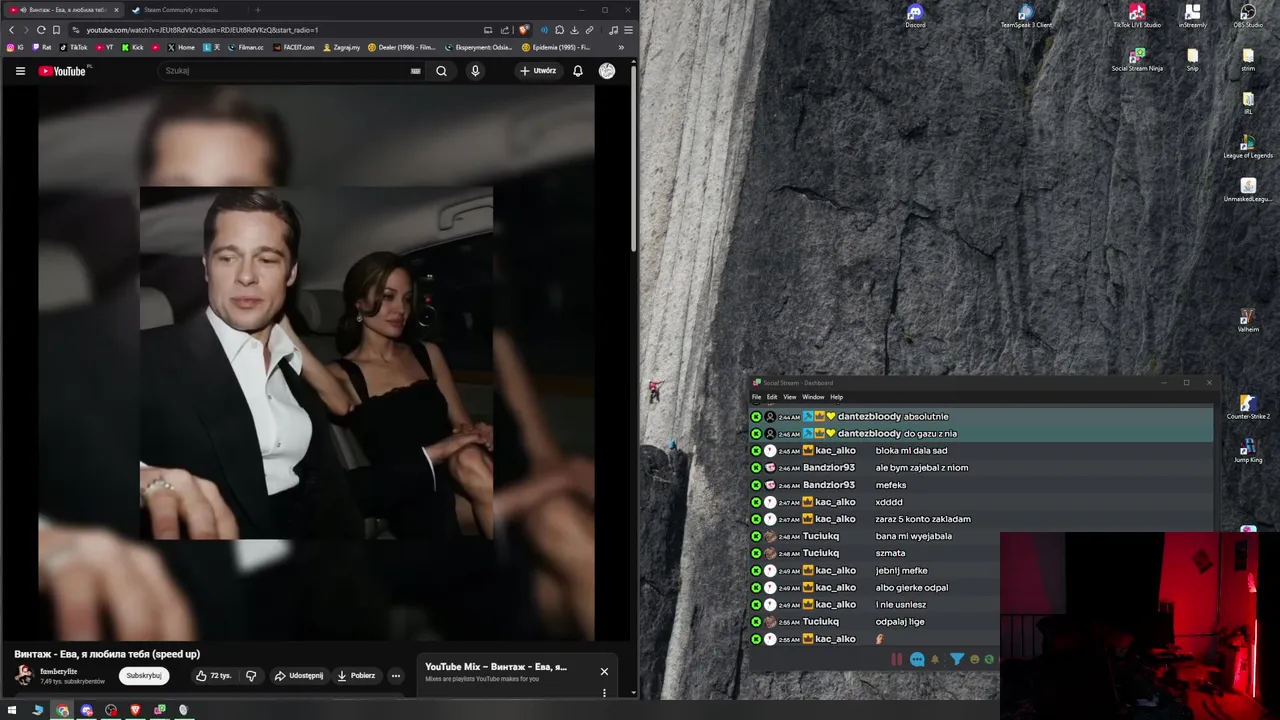Toggle the green X on 'i nie usniesz' message

point(756,605)
